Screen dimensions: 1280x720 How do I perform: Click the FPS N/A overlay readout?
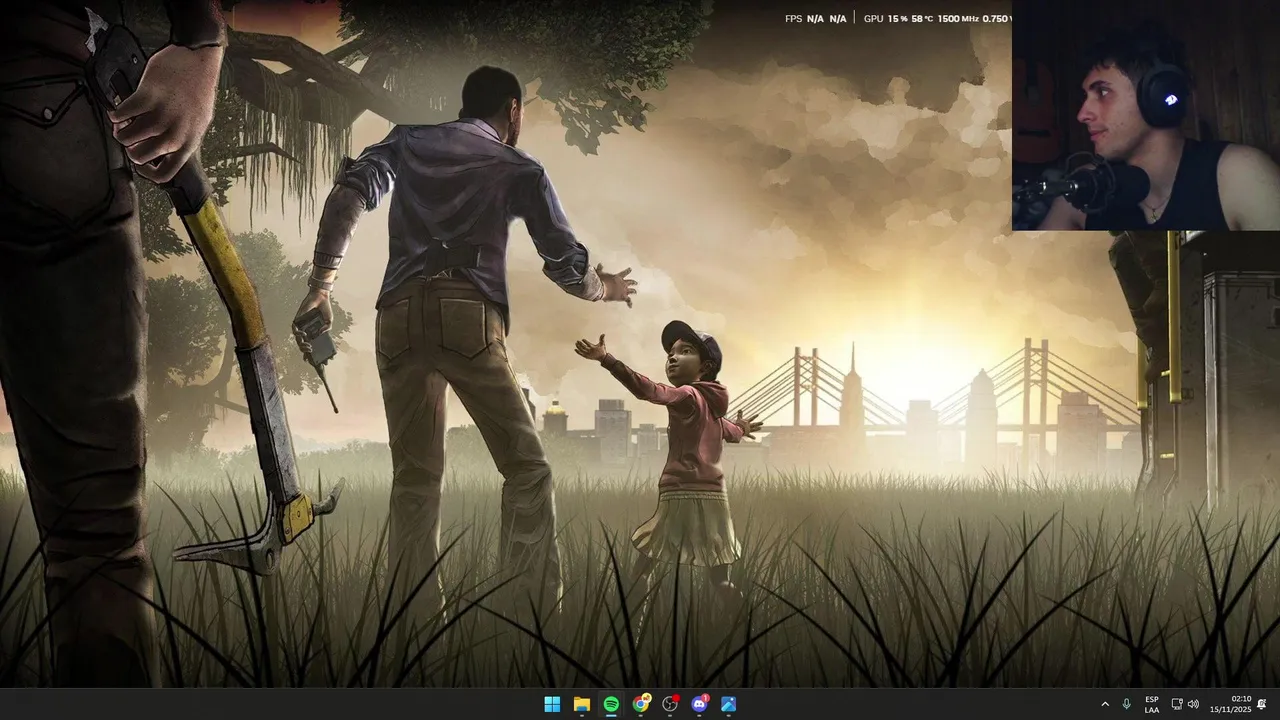tap(815, 19)
